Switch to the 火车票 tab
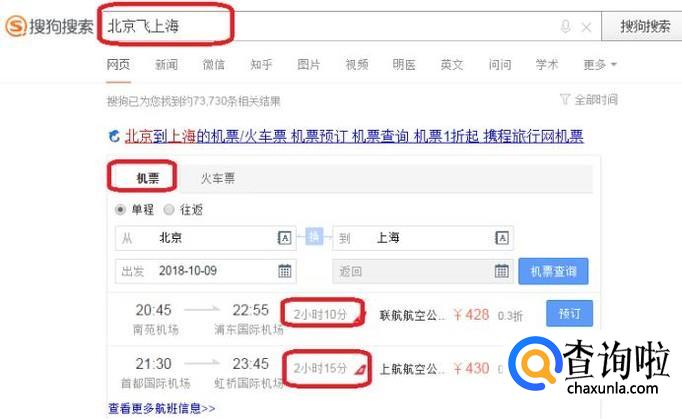Viewport: 682px width, 419px height. pos(217,178)
